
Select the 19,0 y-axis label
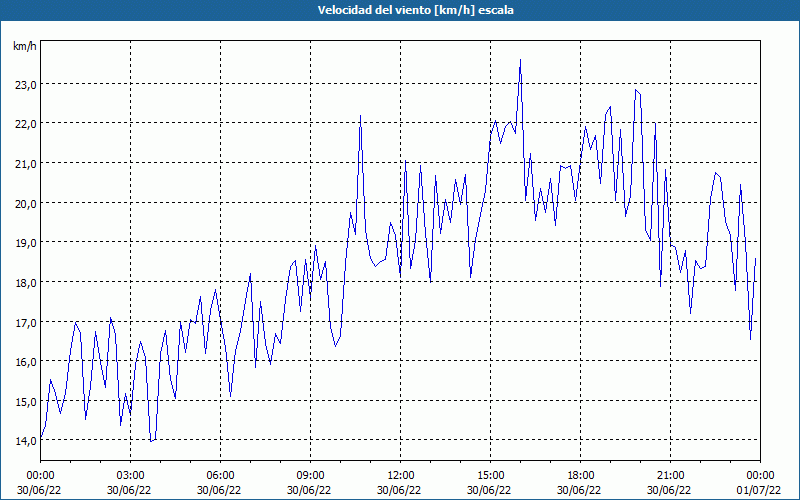26,243
